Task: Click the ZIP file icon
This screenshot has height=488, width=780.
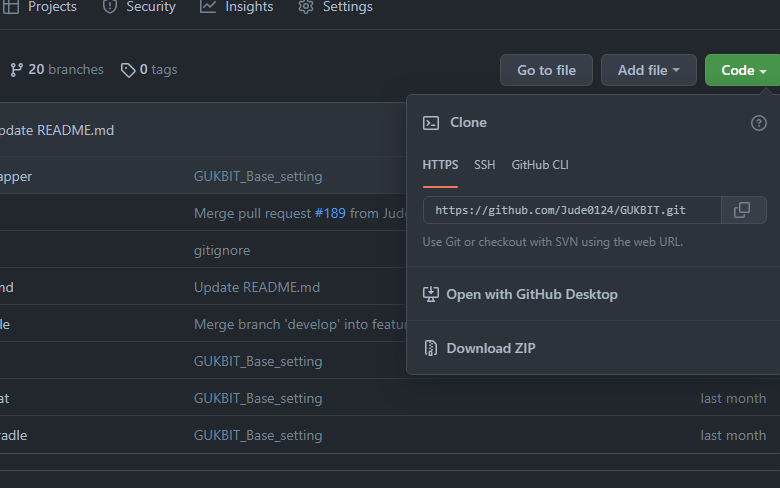Action: tap(431, 348)
